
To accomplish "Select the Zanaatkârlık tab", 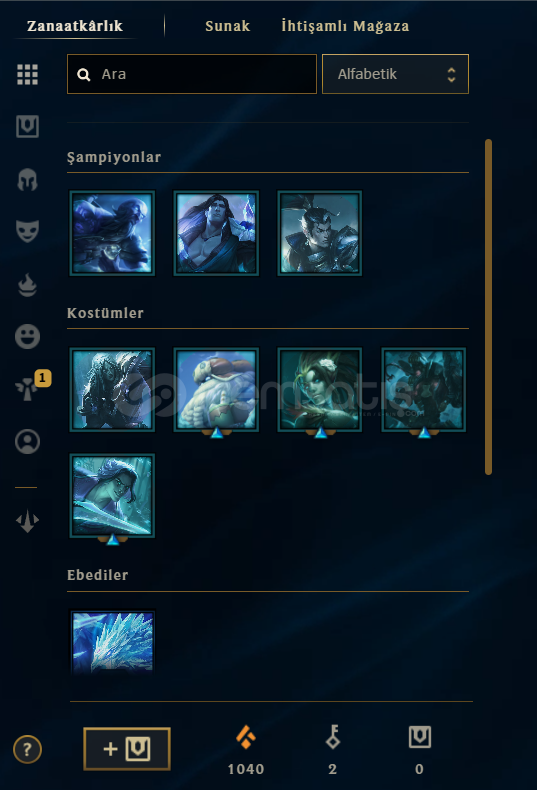I will pos(75,26).
